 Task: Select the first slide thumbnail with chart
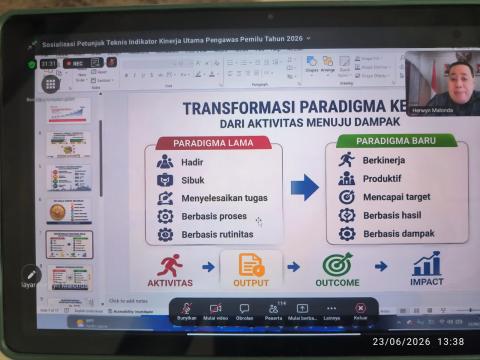coord(69,112)
